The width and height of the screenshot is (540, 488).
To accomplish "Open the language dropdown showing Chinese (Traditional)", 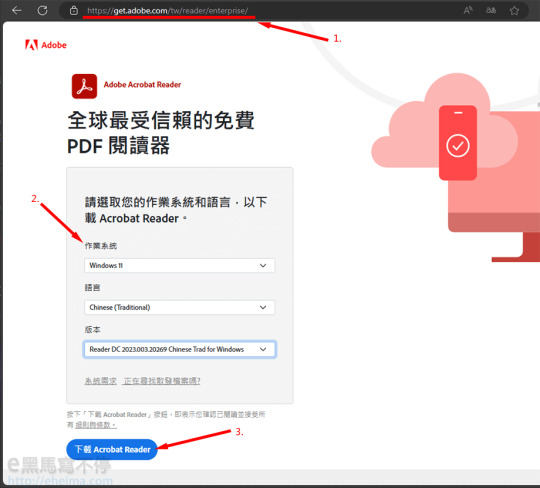I will [179, 308].
